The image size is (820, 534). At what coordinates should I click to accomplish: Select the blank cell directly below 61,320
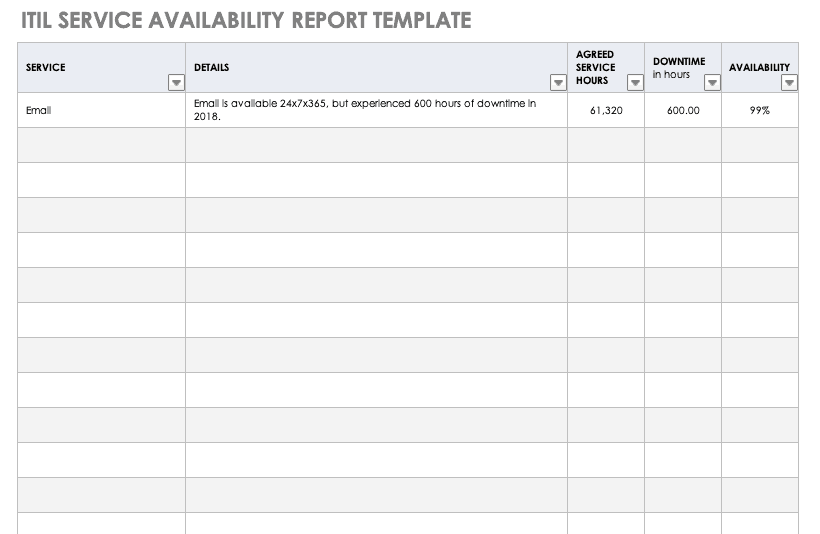click(606, 145)
